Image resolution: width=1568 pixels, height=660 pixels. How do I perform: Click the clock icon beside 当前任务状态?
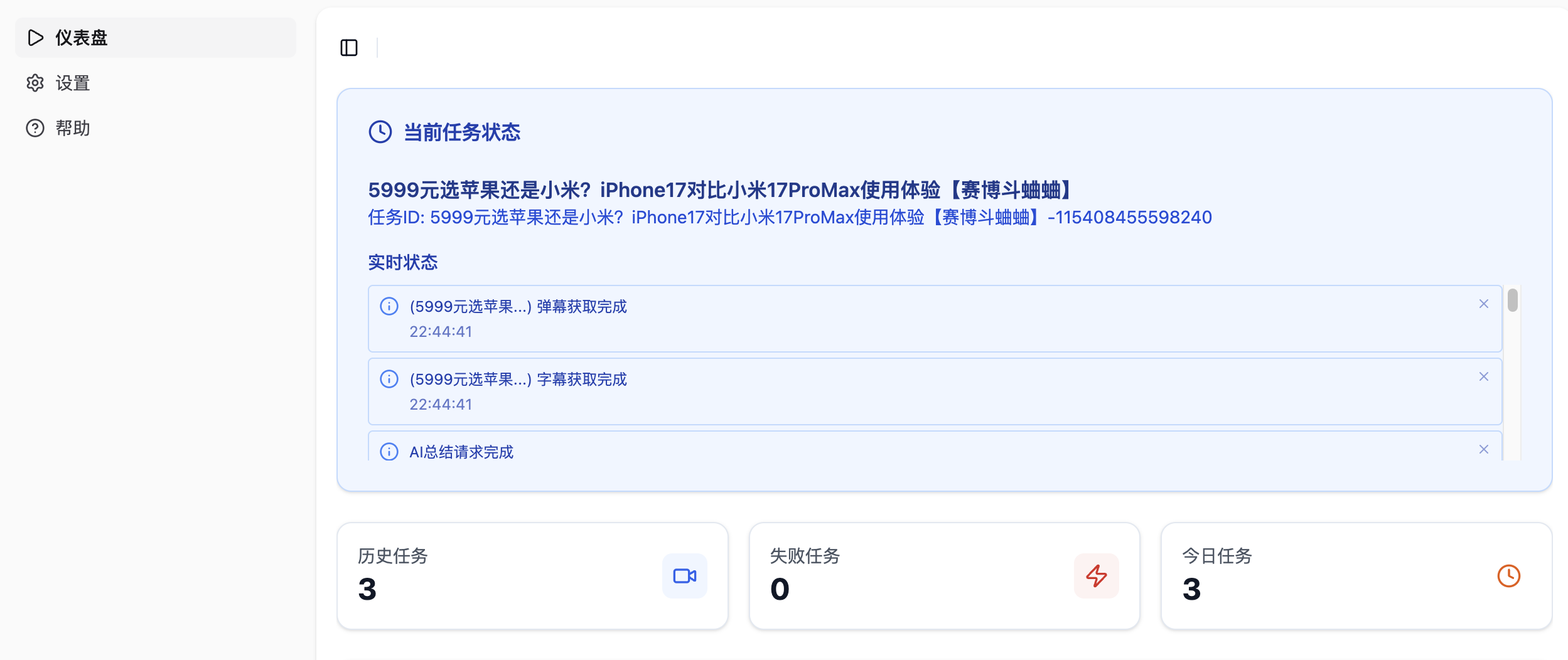(380, 132)
